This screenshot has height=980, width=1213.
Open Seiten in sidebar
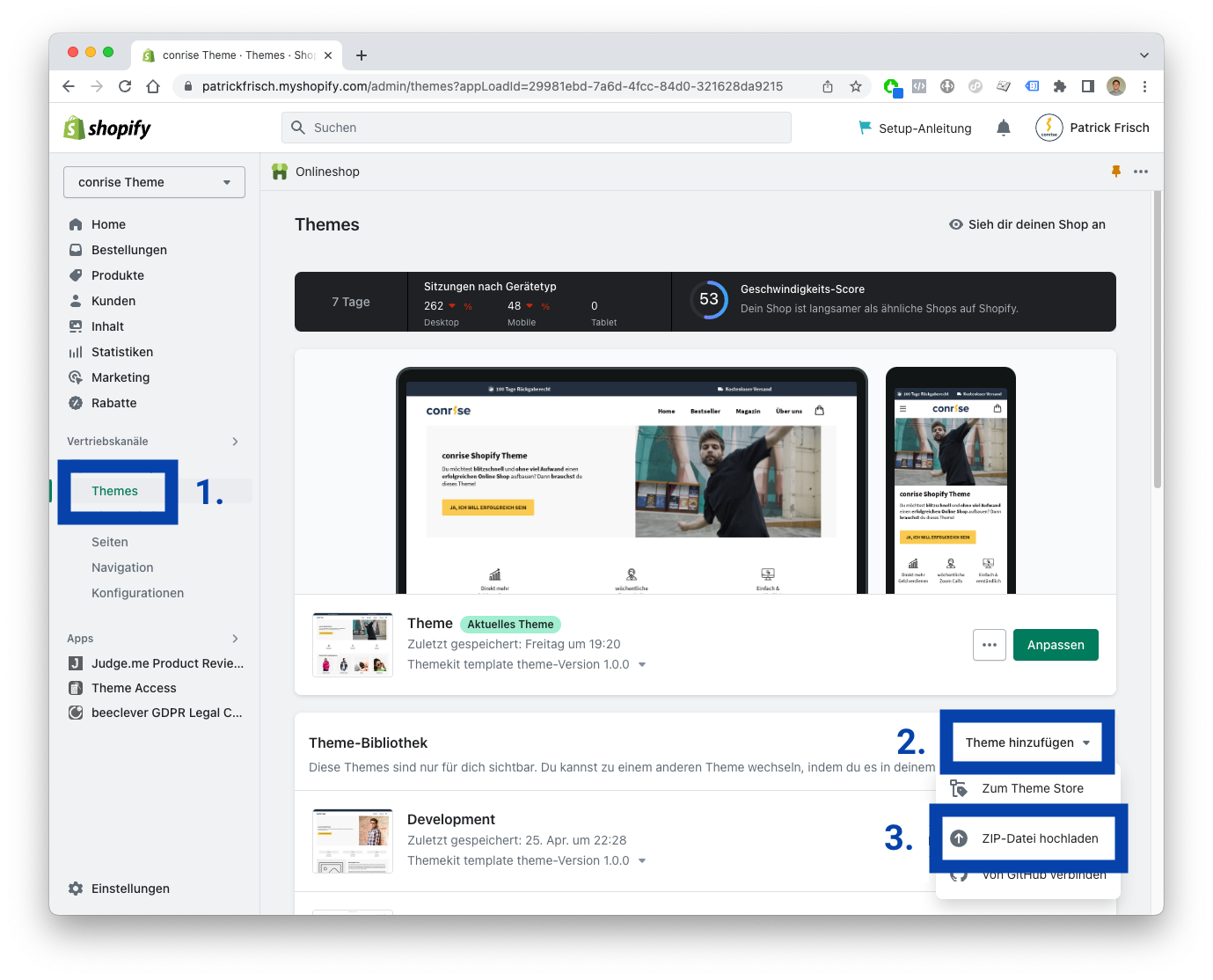point(110,542)
